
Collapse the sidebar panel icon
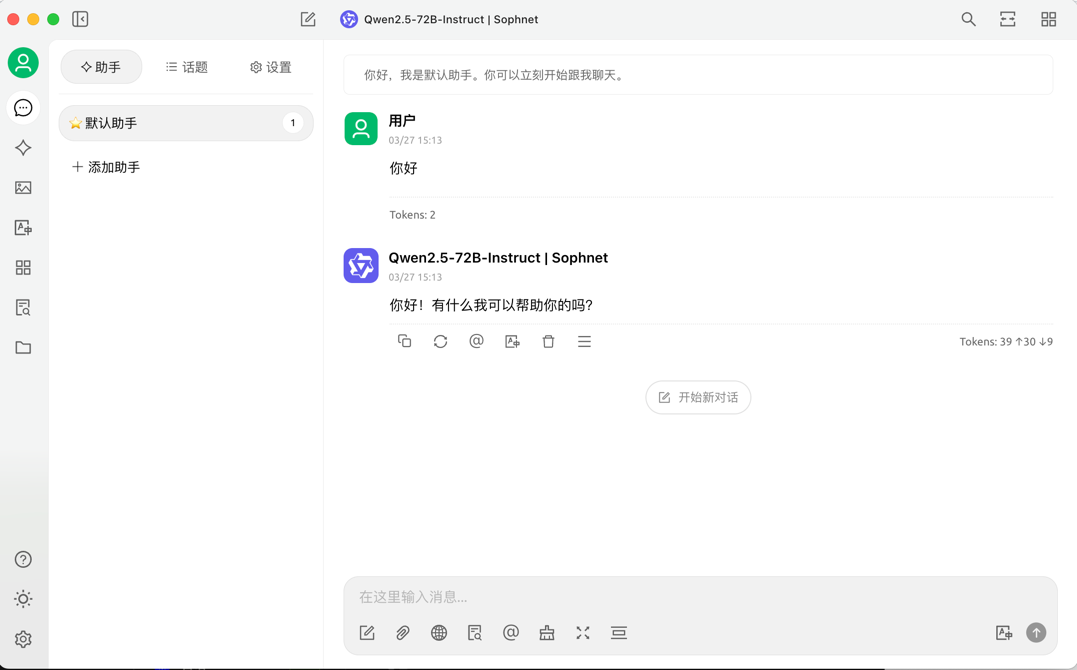(x=80, y=19)
